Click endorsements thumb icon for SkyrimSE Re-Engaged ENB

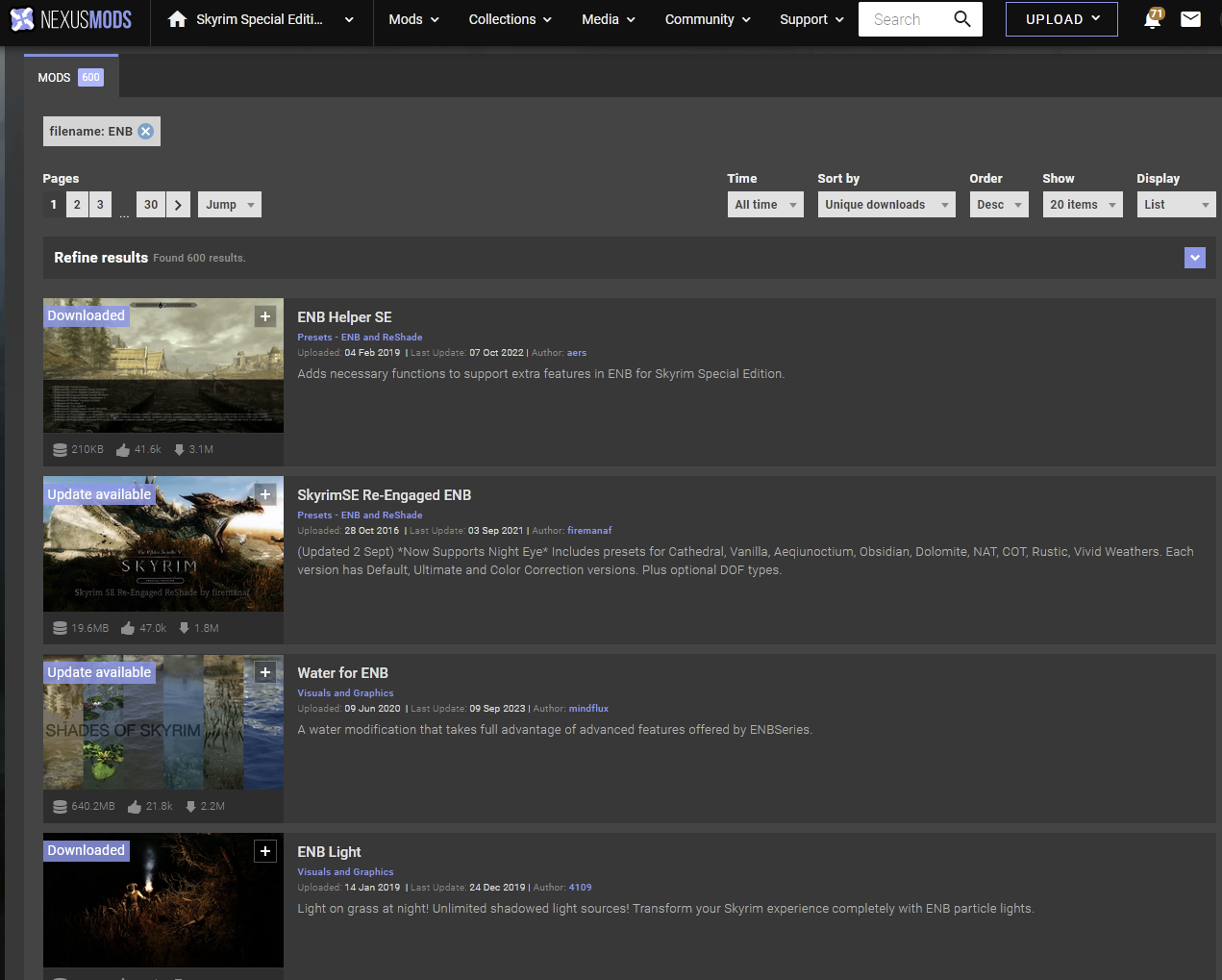[x=128, y=628]
